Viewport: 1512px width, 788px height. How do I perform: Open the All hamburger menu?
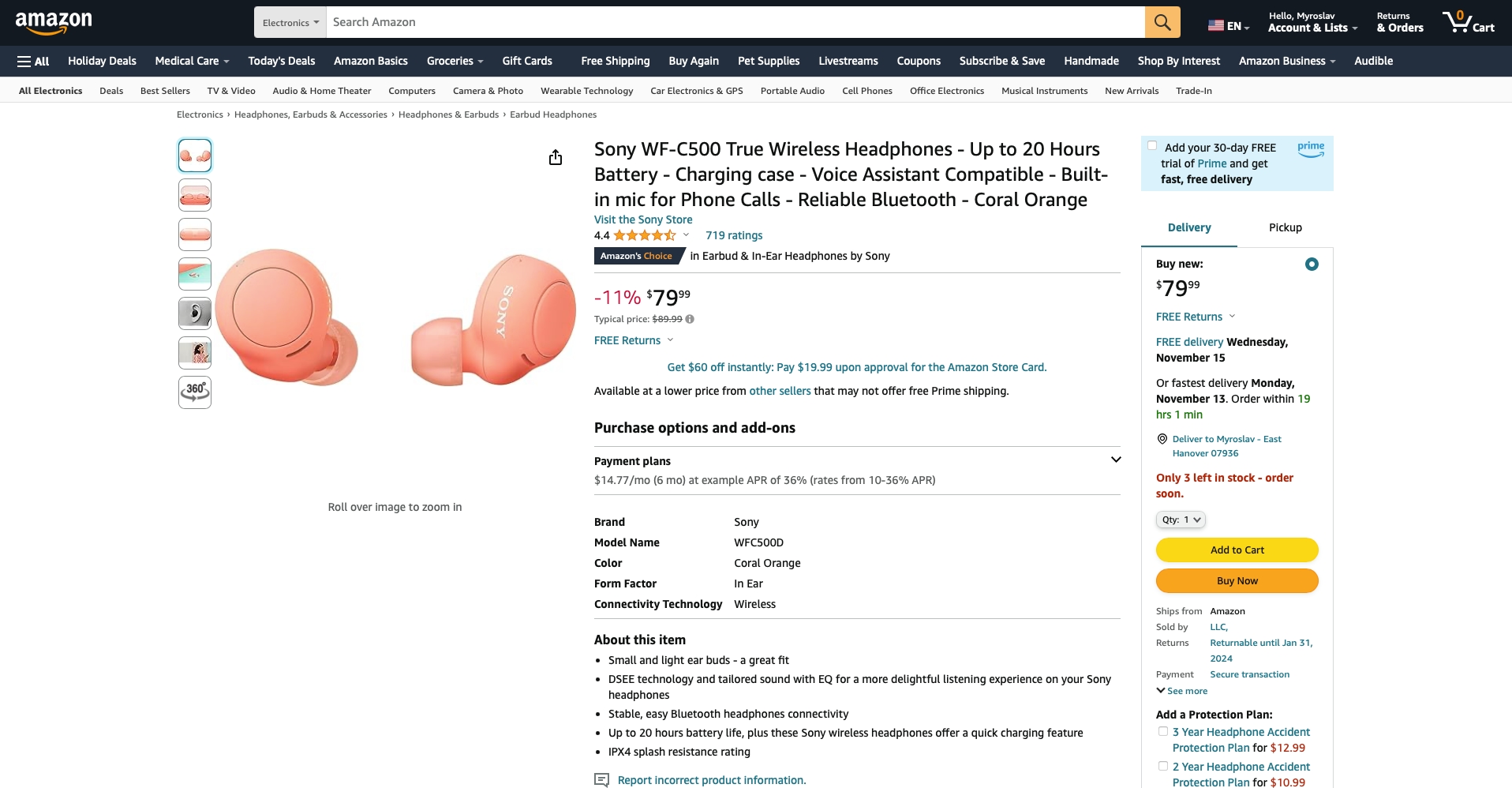coord(33,62)
